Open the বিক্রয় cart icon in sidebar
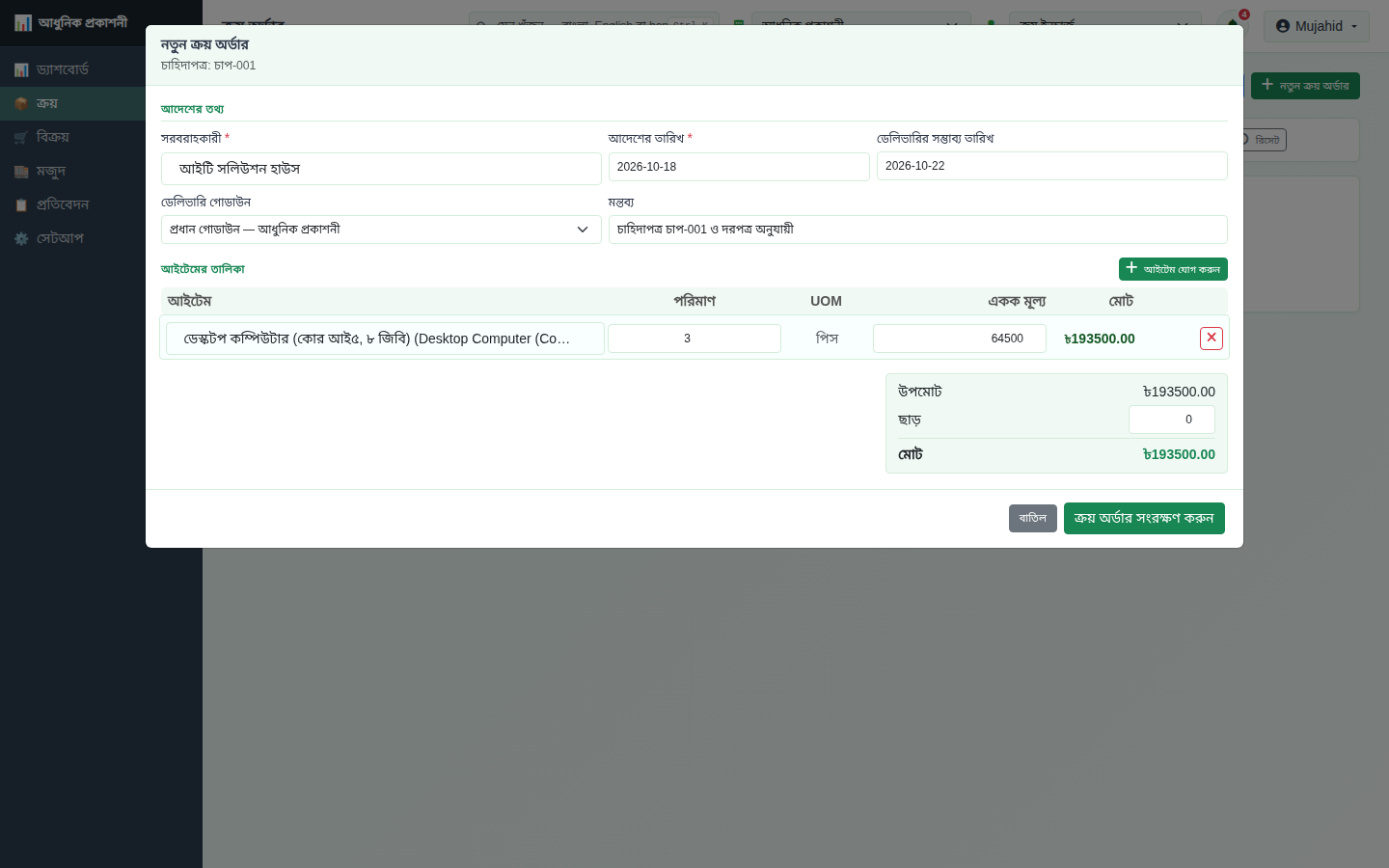This screenshot has width=1389, height=868. 21,137
